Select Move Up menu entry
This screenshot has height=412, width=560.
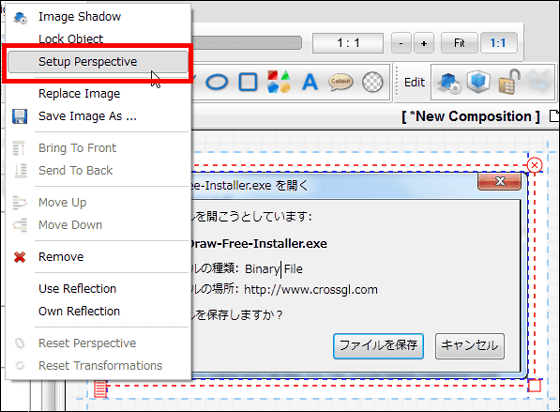pos(98,202)
